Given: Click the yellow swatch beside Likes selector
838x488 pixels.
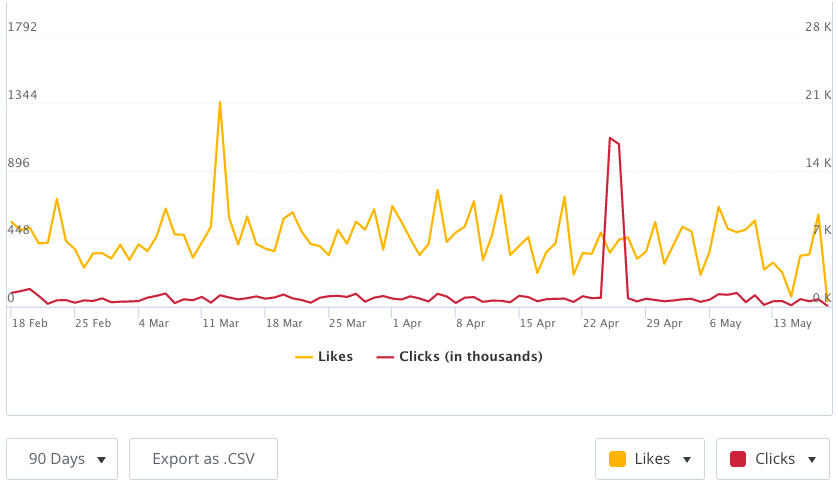Looking at the screenshot, I should [x=617, y=459].
